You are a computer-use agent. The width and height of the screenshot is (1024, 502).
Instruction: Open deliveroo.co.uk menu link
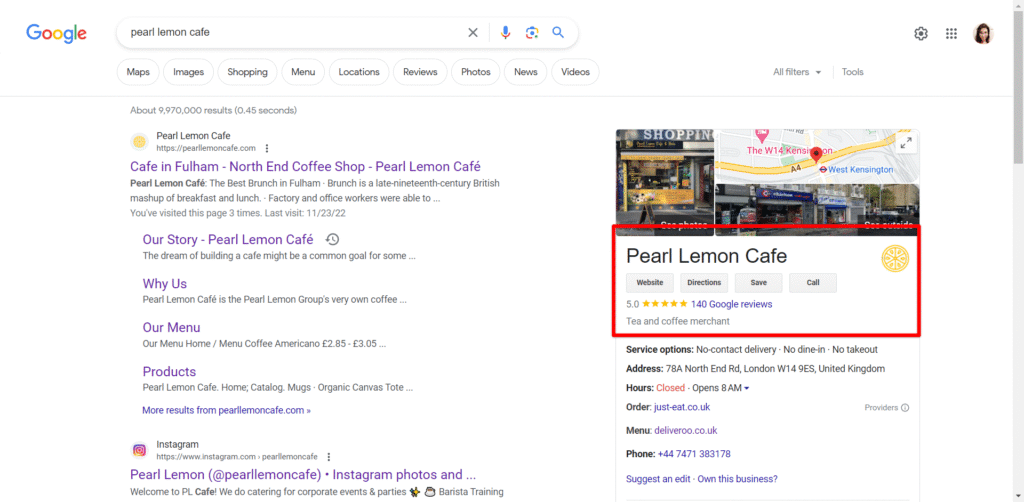click(x=685, y=431)
